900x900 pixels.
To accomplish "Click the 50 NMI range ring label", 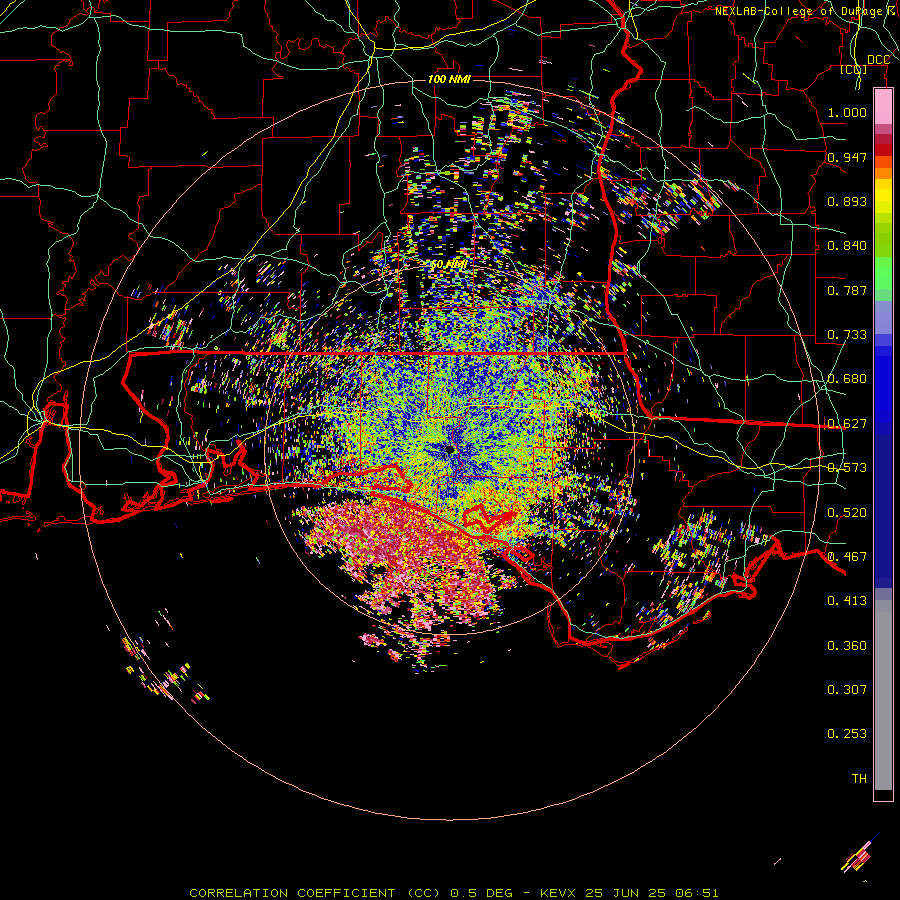I will tap(449, 264).
